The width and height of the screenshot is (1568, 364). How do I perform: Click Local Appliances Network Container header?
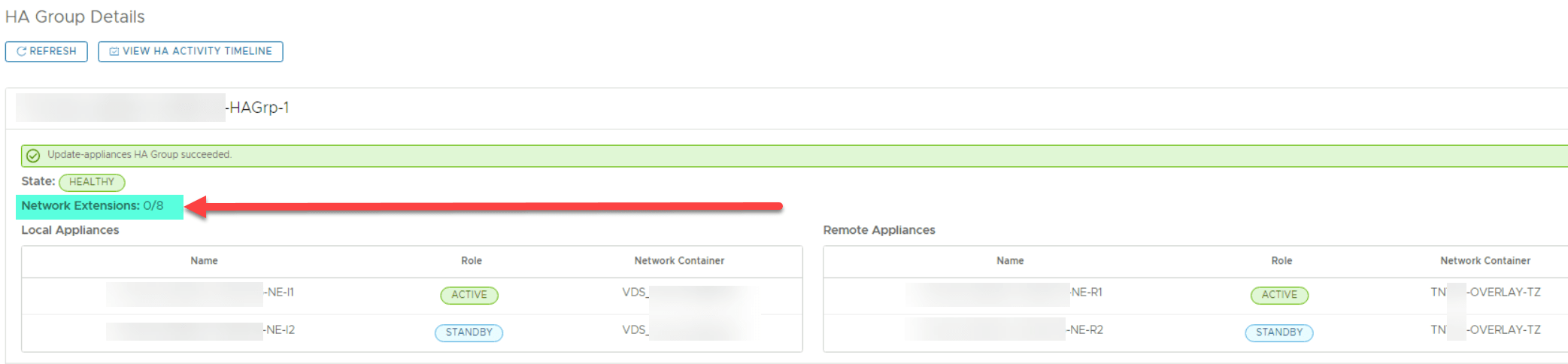pos(679,261)
